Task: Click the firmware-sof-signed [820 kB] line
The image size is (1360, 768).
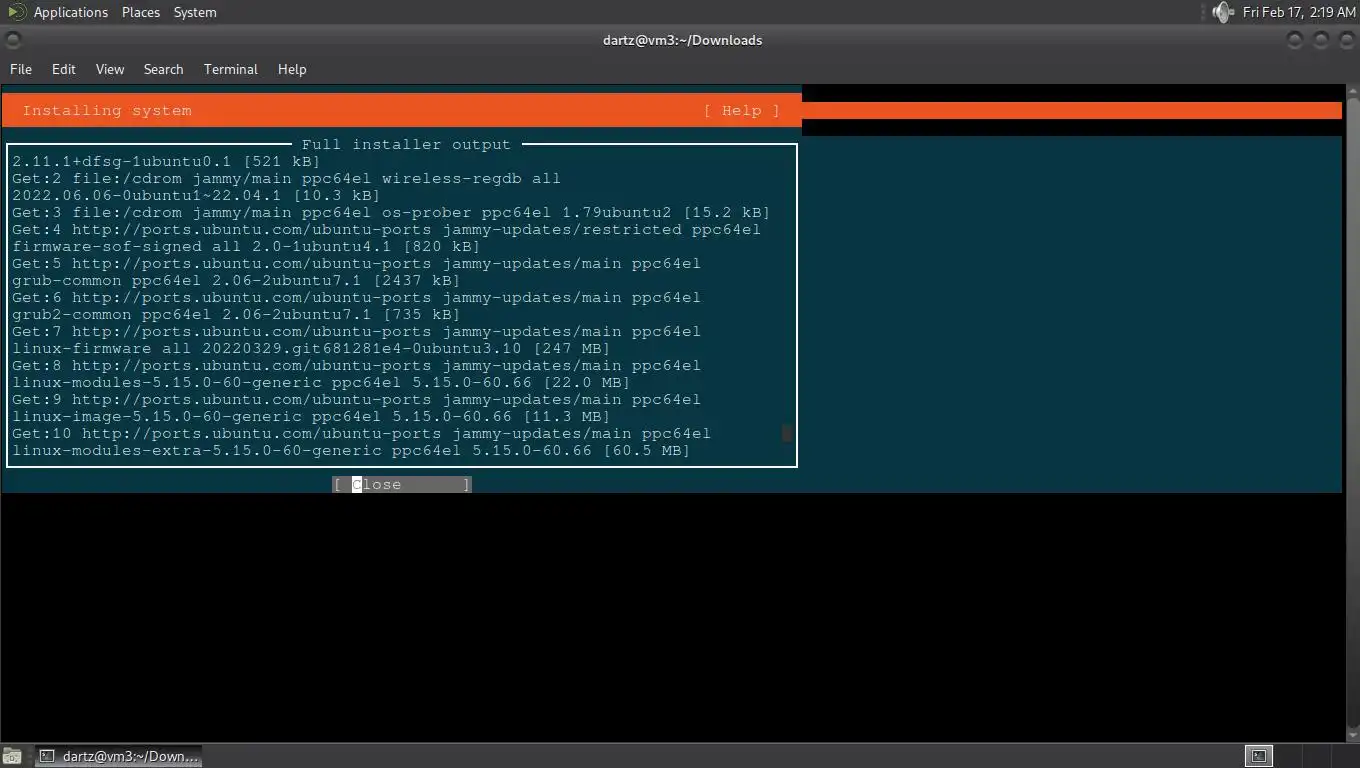Action: (246, 246)
